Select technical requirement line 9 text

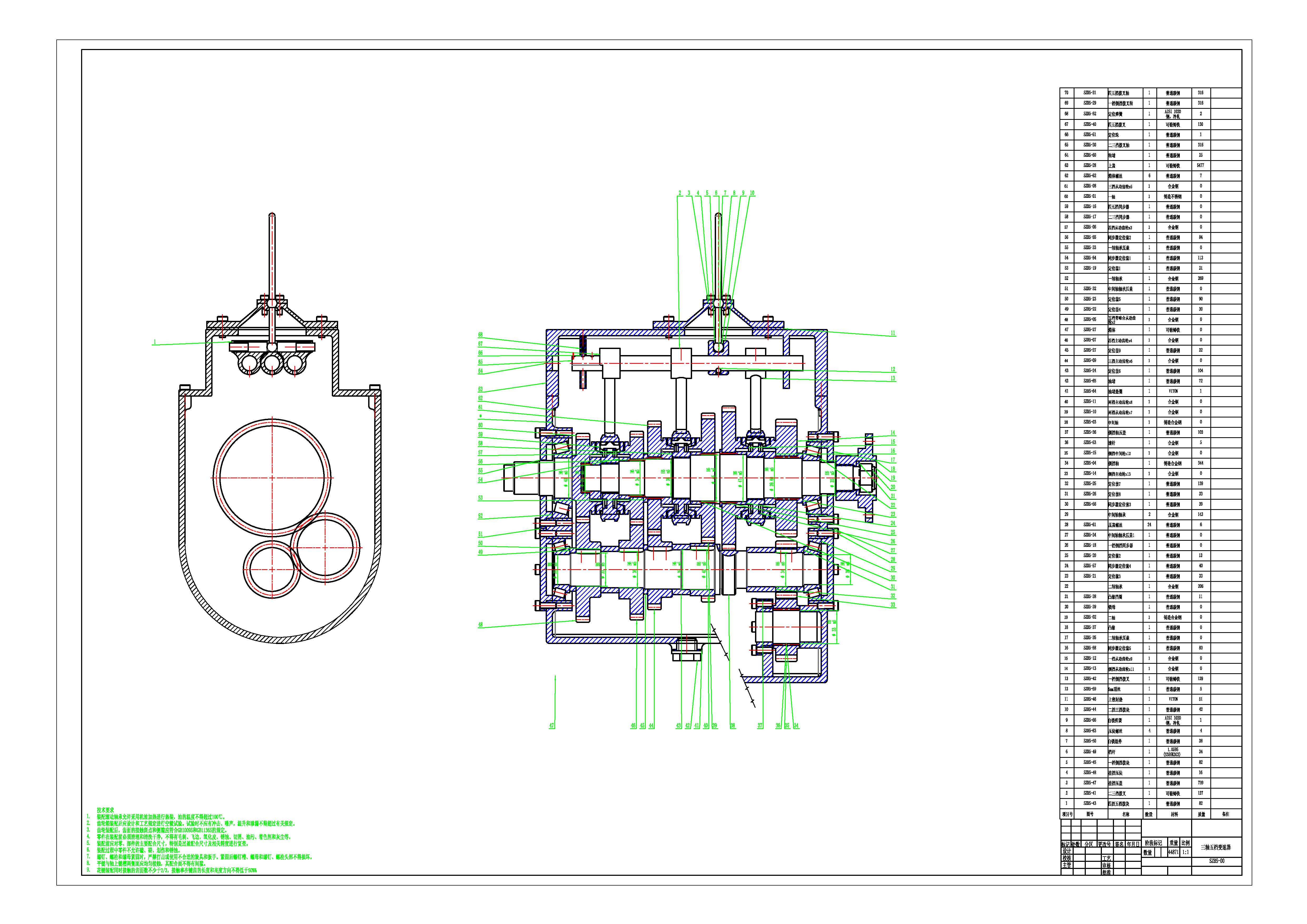(x=176, y=871)
